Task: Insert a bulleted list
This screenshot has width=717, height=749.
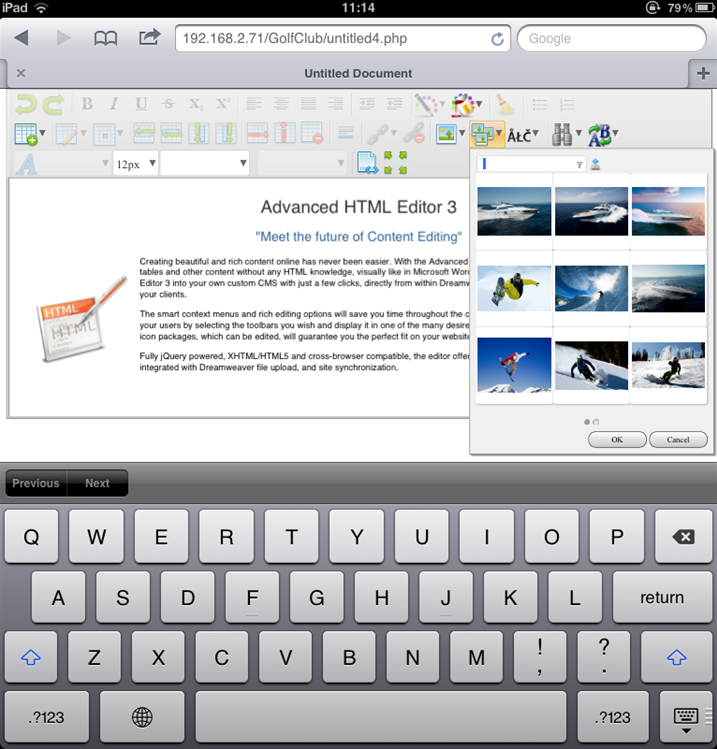Action: coord(540,104)
